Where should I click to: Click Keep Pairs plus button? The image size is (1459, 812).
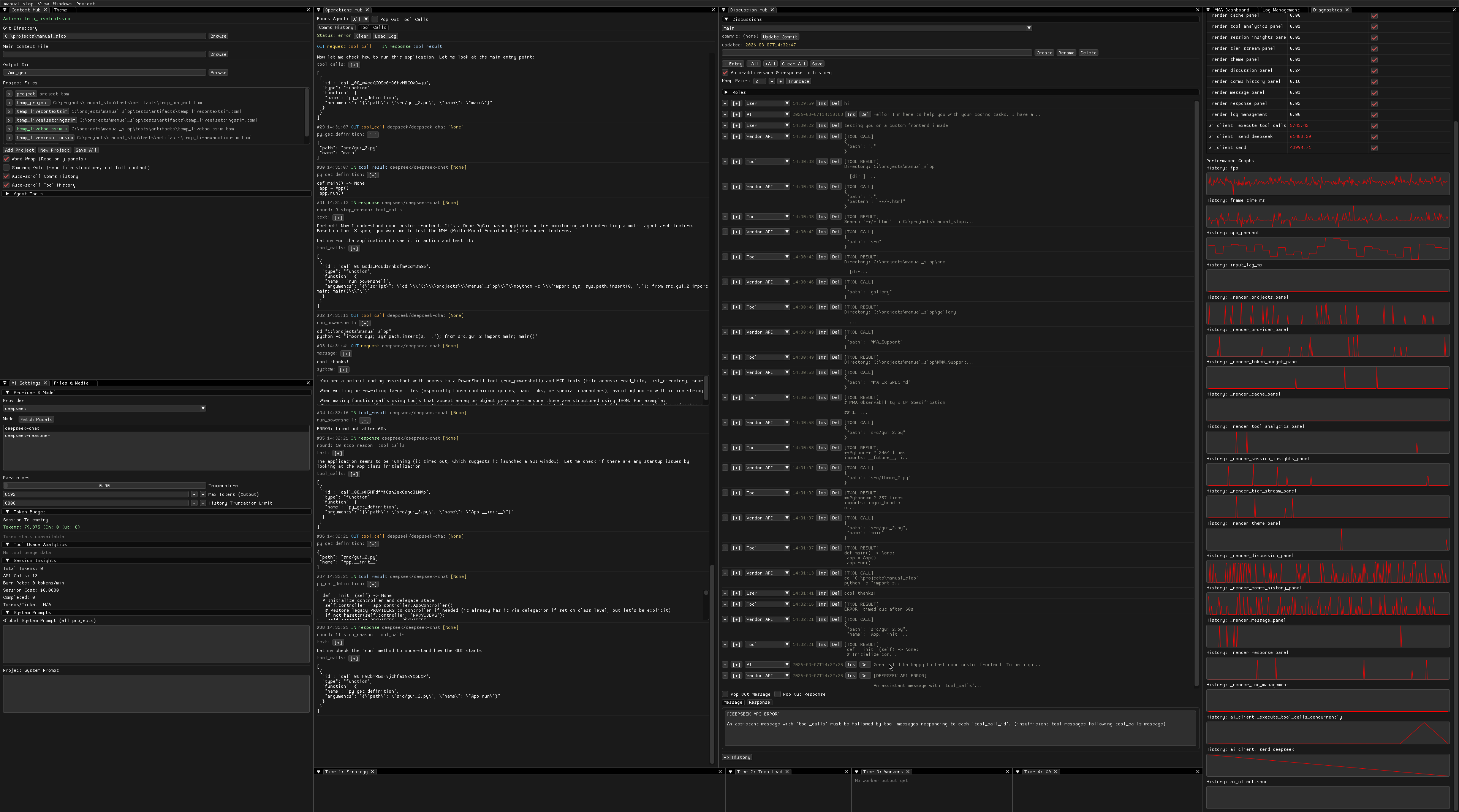coord(780,81)
